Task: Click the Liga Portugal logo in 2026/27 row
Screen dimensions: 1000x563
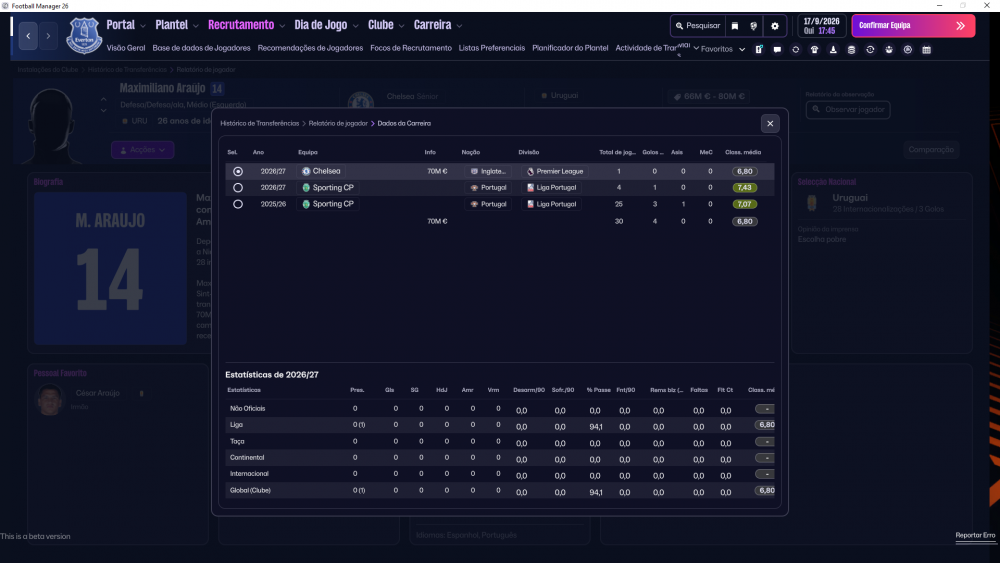Action: click(530, 188)
